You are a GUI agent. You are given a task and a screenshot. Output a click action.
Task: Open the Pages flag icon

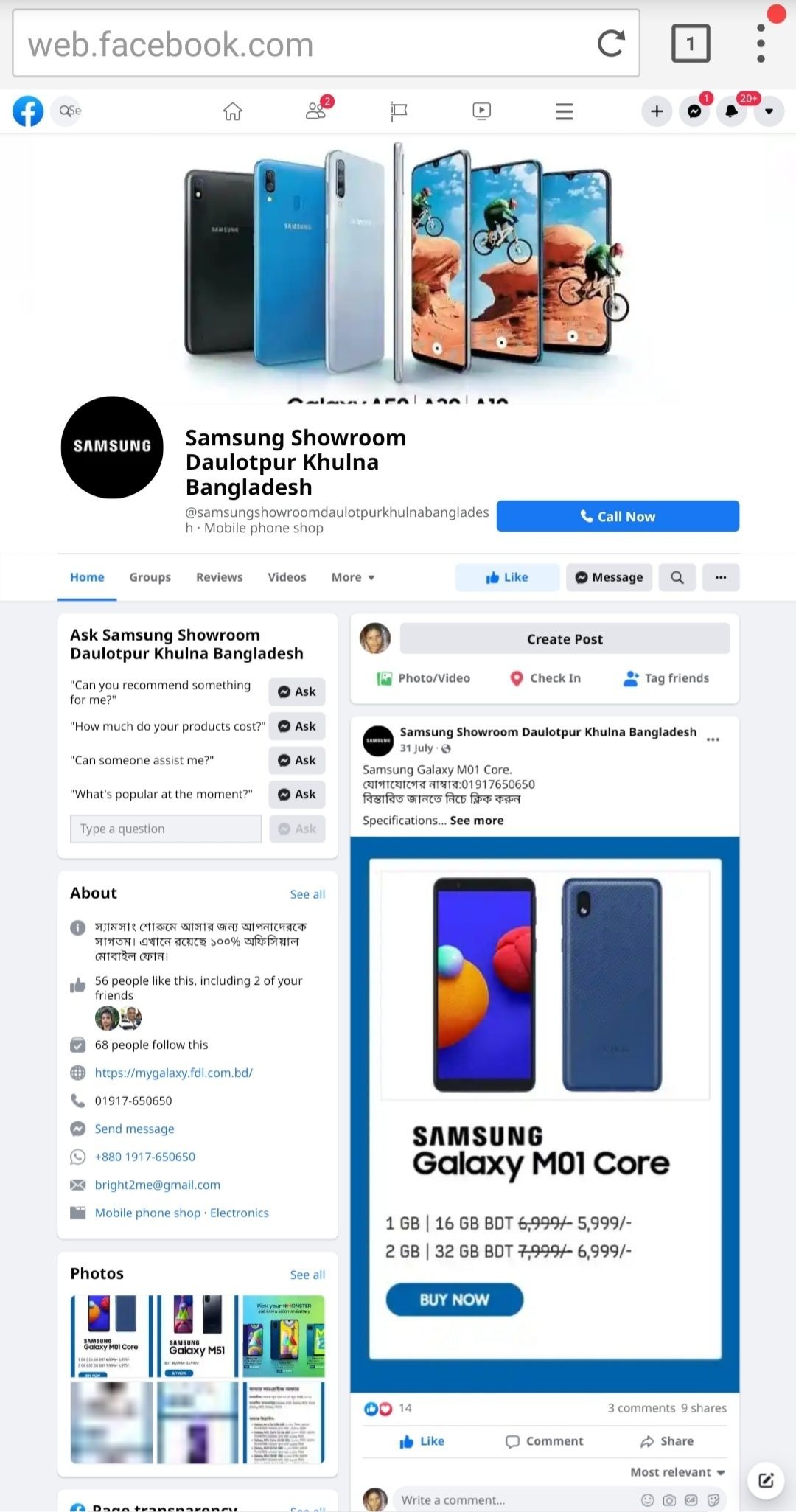(399, 111)
